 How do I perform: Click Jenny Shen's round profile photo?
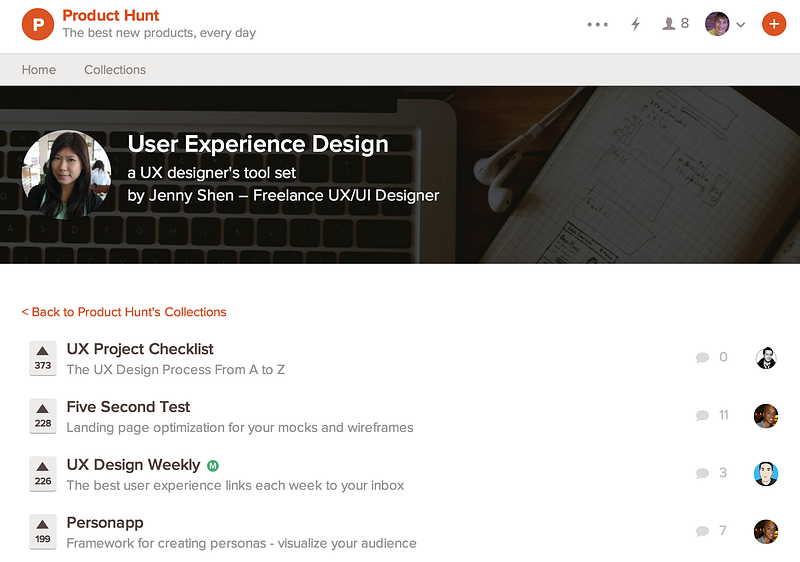click(66, 175)
